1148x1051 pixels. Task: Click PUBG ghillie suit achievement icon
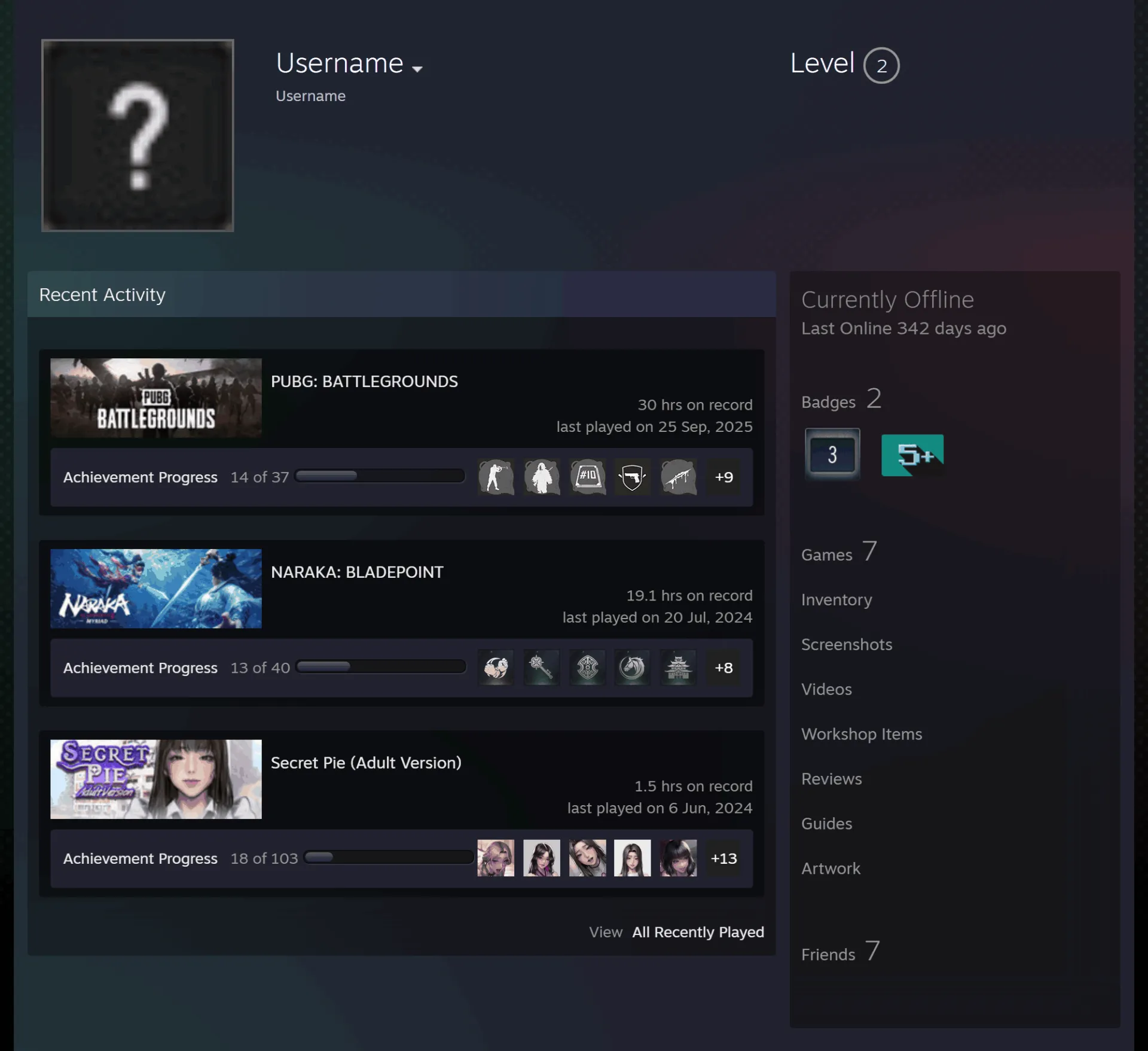click(542, 477)
